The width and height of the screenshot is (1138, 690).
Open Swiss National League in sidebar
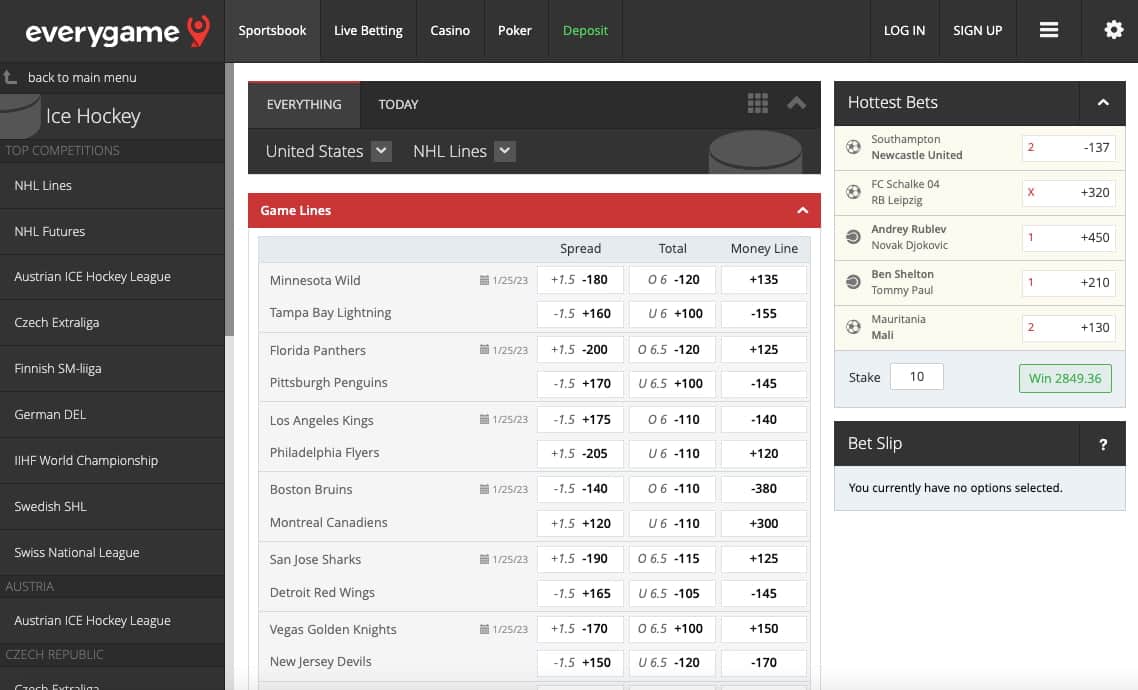[112, 552]
